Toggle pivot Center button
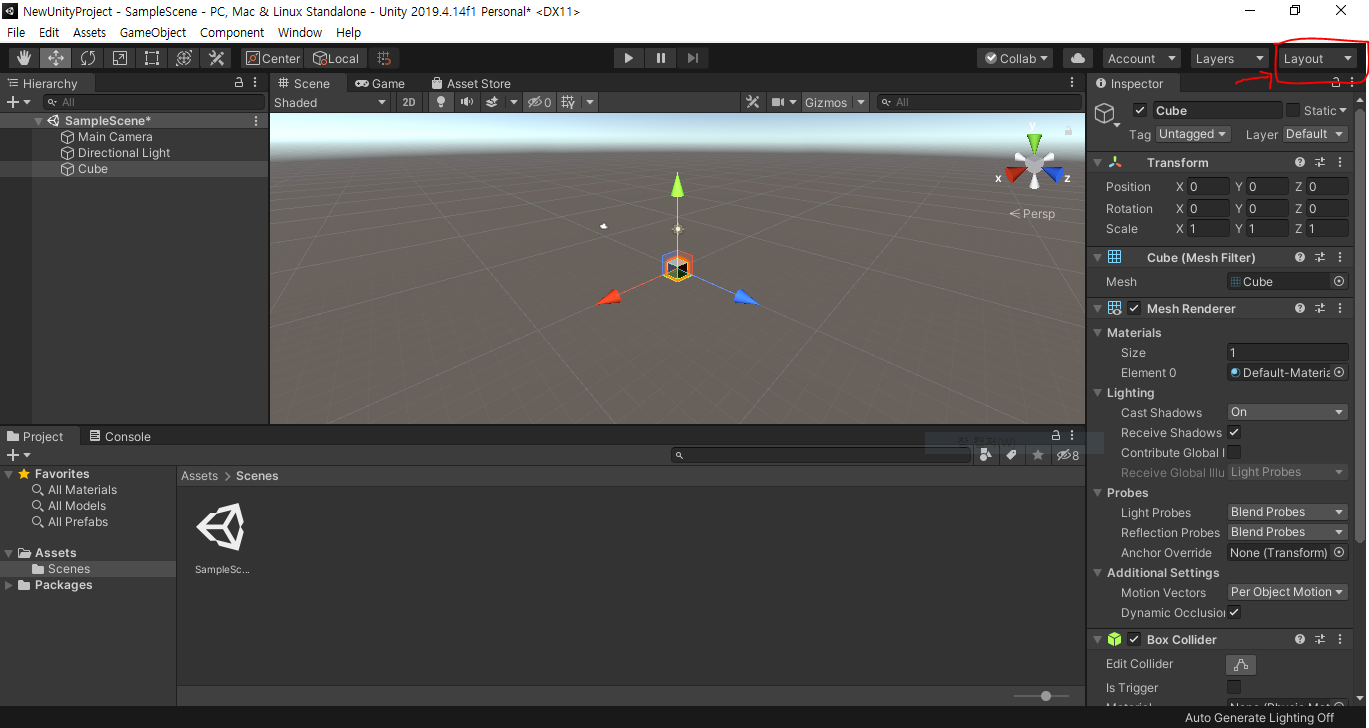 tap(273, 58)
